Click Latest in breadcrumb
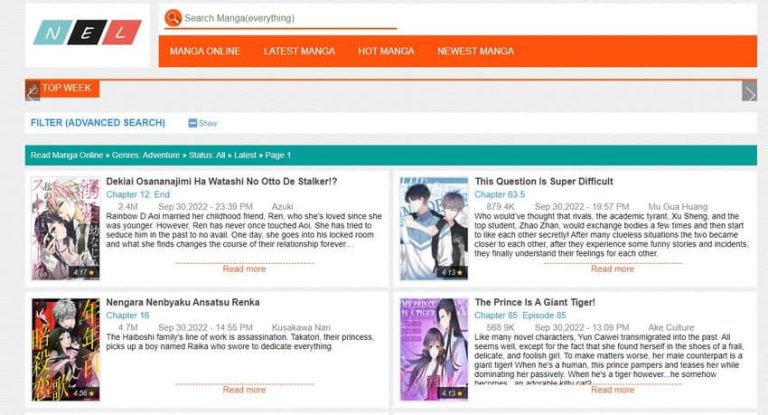This screenshot has height=415, width=768. tap(245, 155)
